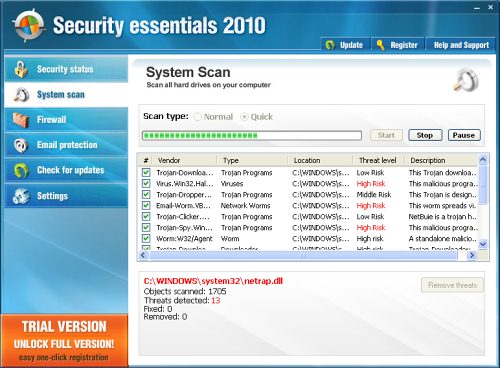Click the at-sign Email protection icon
The height and width of the screenshot is (368, 500).
pos(21,145)
